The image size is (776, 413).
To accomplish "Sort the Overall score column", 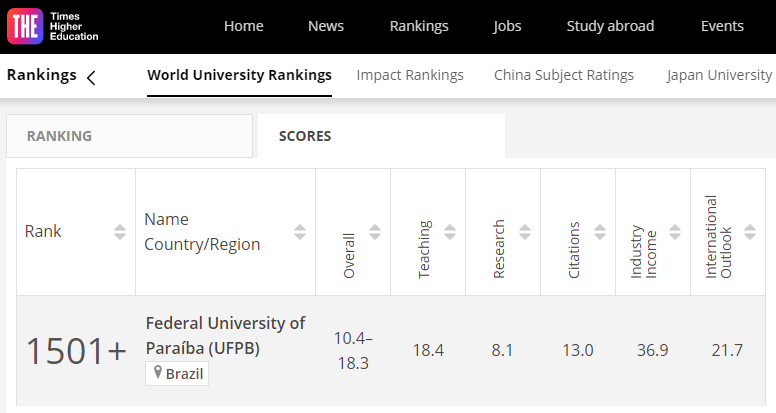I will pyautogui.click(x=375, y=232).
